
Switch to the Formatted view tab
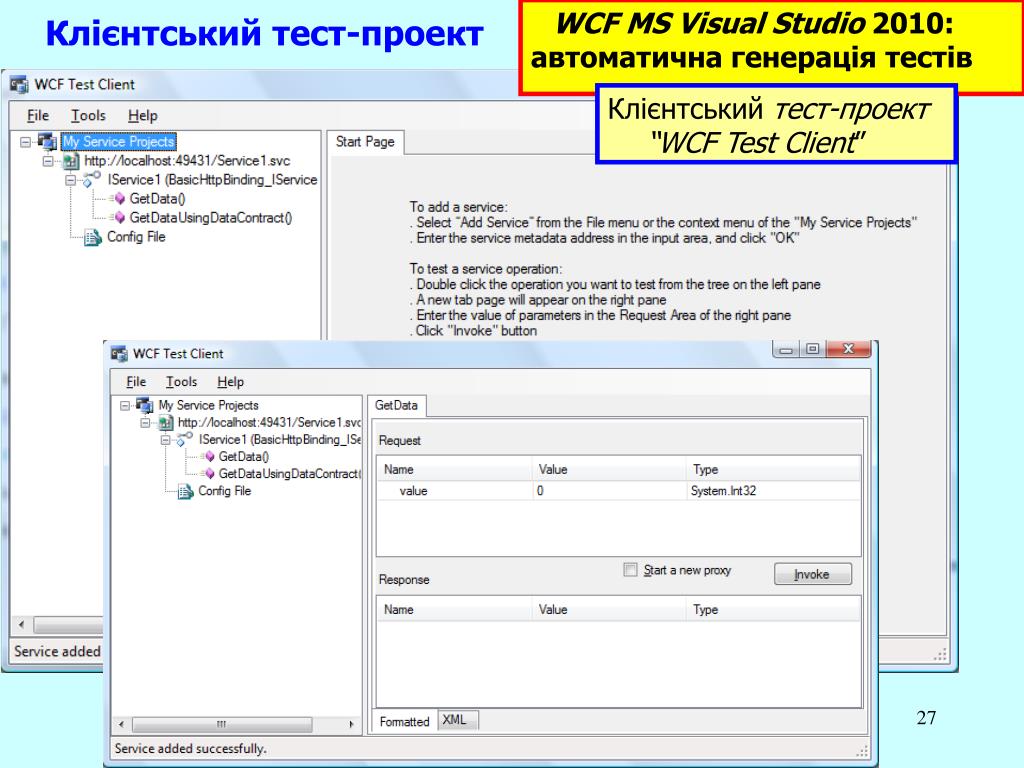click(404, 721)
